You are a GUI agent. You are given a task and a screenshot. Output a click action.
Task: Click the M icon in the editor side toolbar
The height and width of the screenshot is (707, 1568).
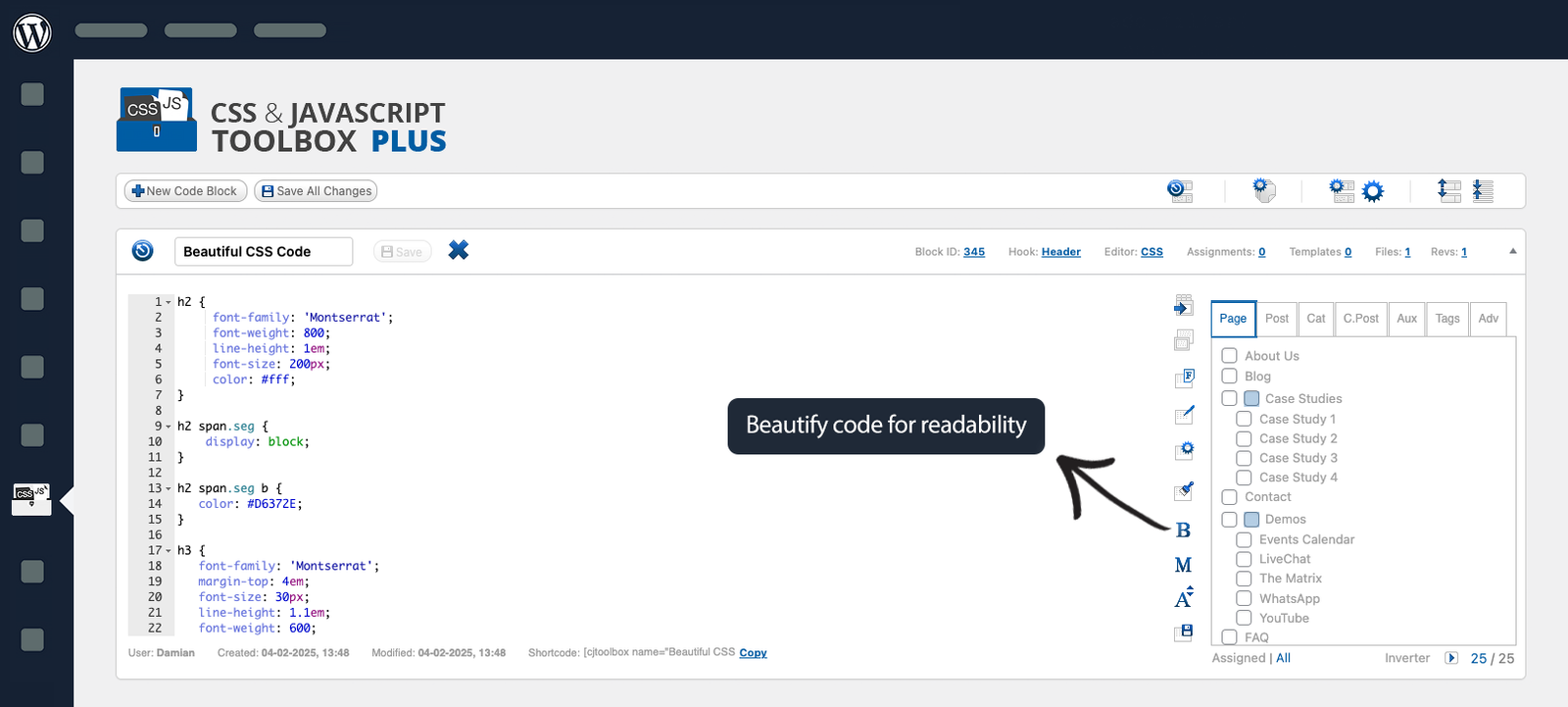point(1183,565)
